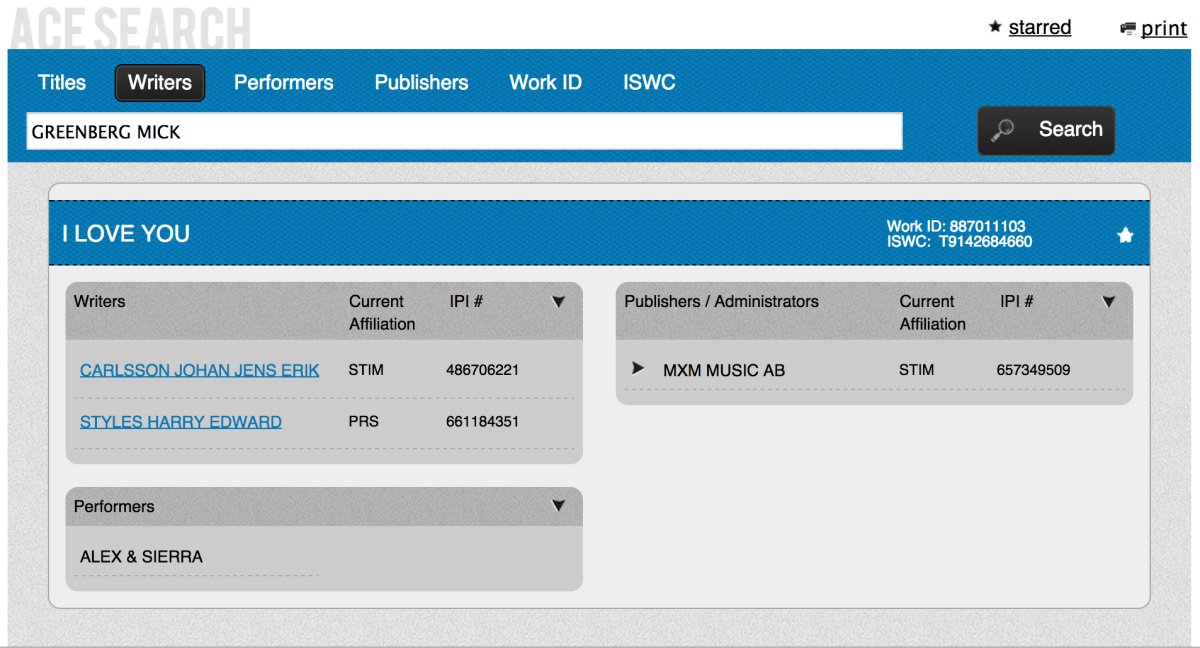
Task: Collapse the Performers panel arrow
Action: click(559, 506)
